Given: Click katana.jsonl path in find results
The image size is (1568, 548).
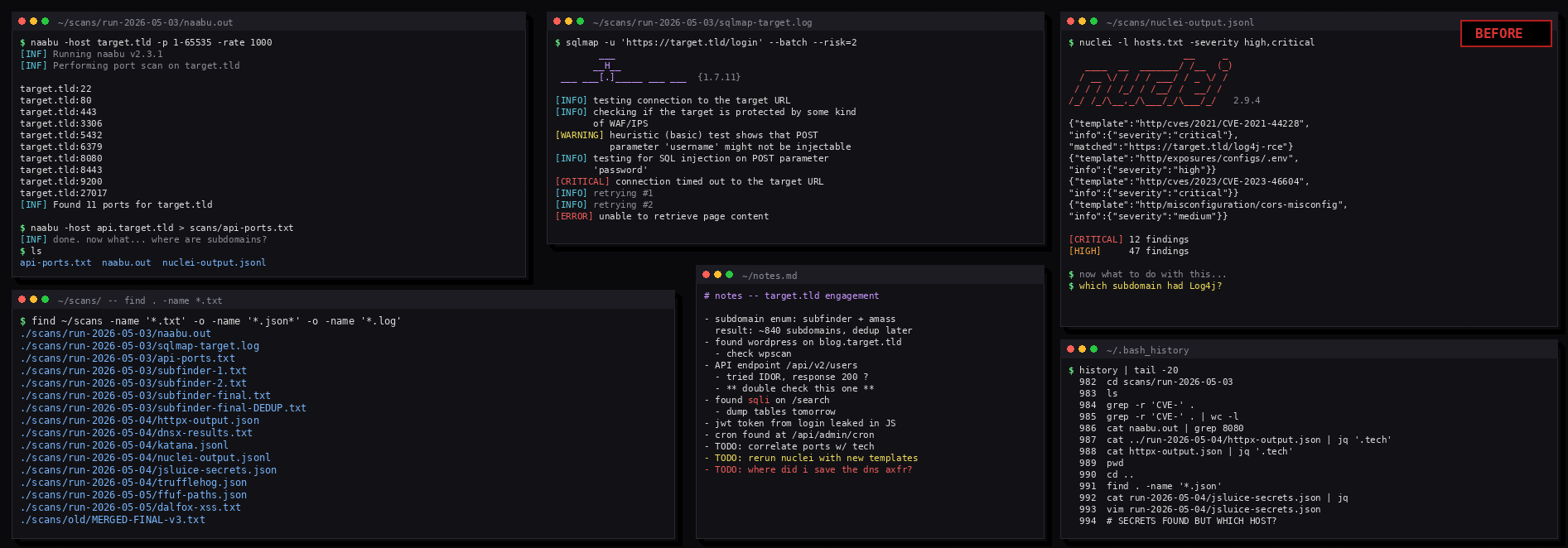Looking at the screenshot, I should click(124, 445).
